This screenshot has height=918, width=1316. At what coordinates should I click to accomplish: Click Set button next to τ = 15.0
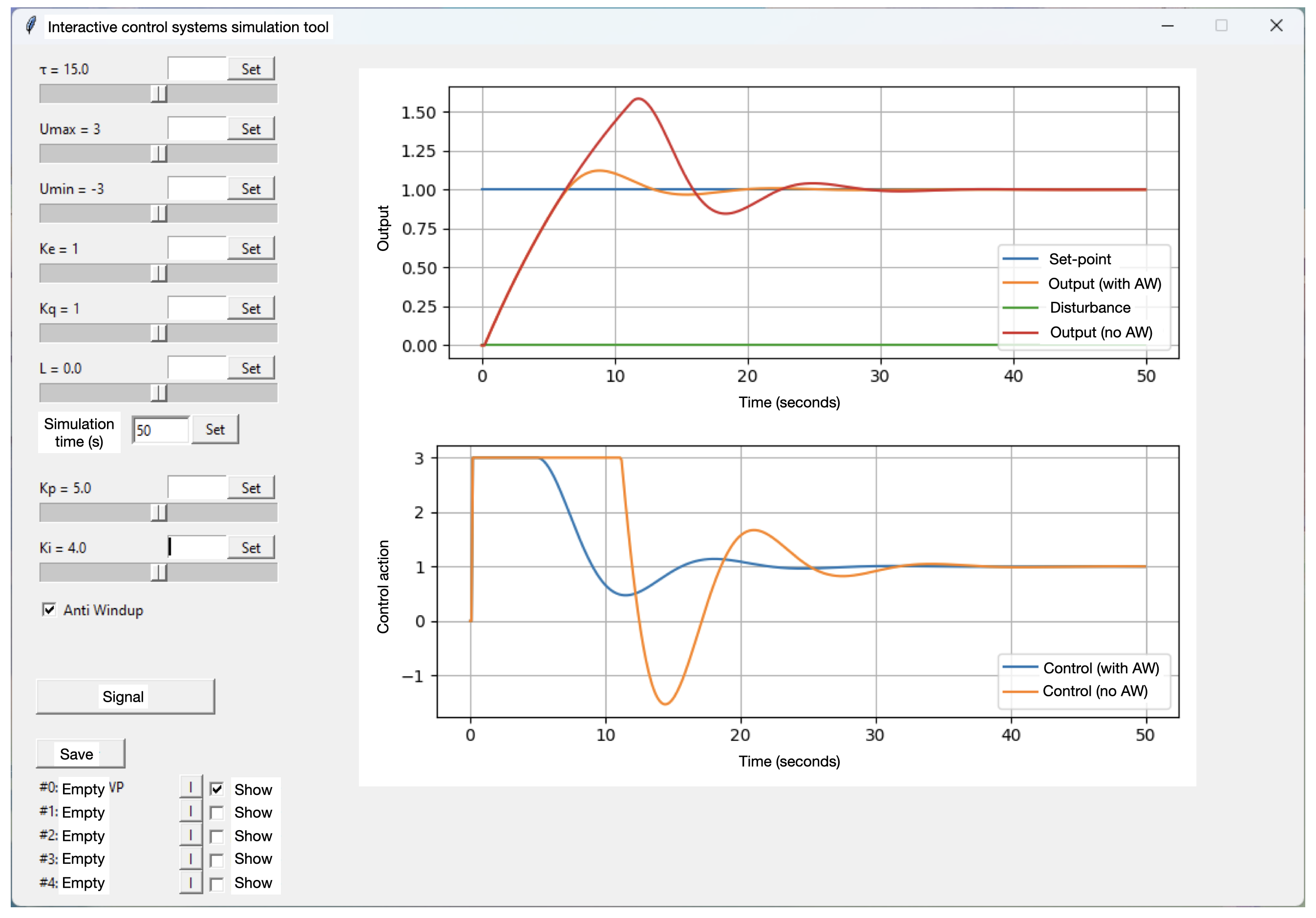251,69
